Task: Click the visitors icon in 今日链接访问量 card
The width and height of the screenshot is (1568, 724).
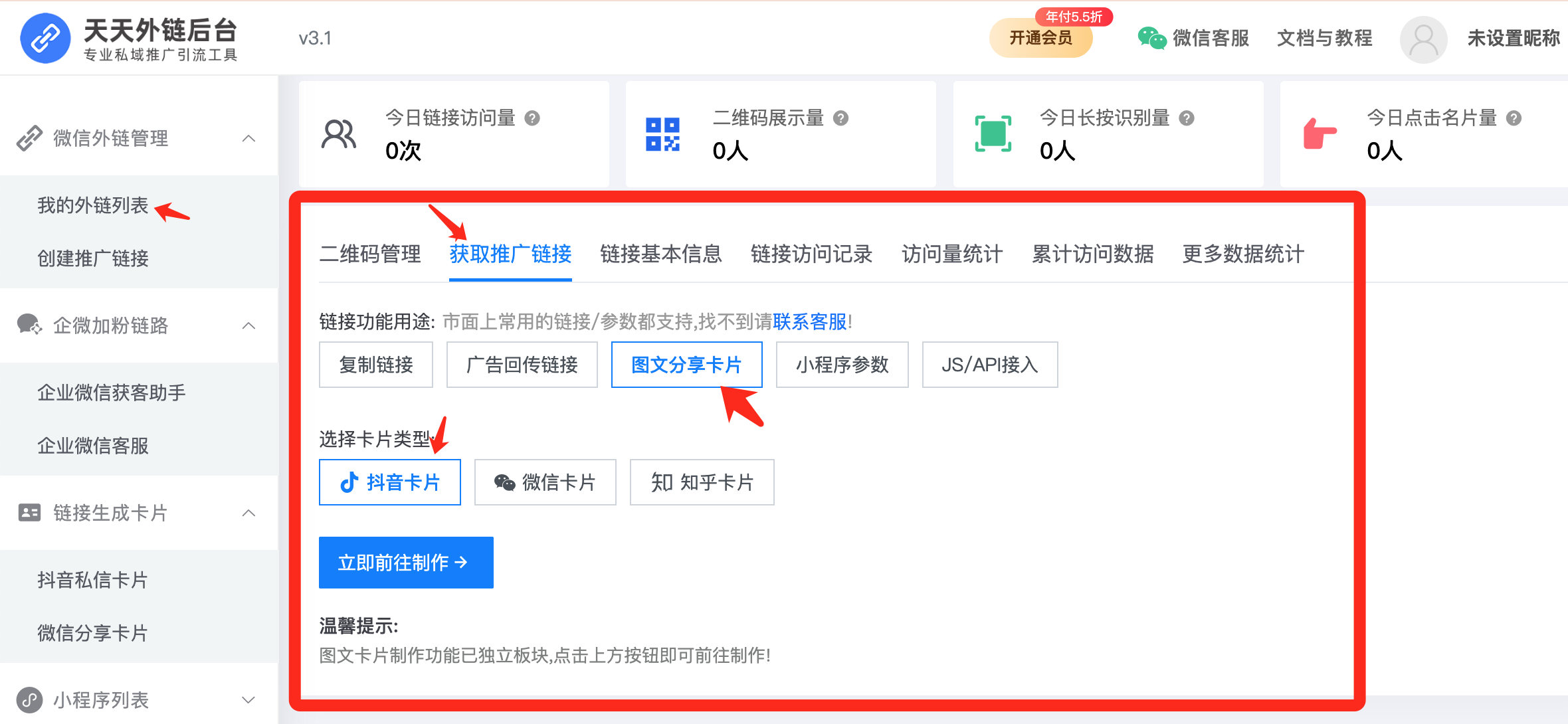Action: coord(339,134)
